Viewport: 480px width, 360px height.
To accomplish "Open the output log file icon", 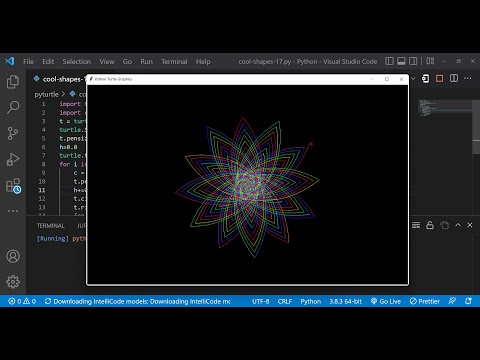I will (444, 225).
